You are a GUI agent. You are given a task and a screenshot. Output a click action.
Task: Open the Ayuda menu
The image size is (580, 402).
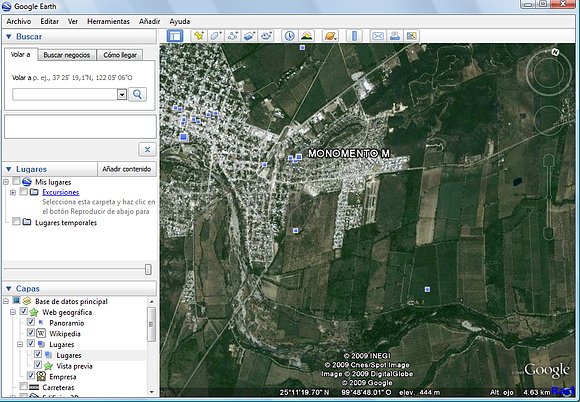coord(180,21)
